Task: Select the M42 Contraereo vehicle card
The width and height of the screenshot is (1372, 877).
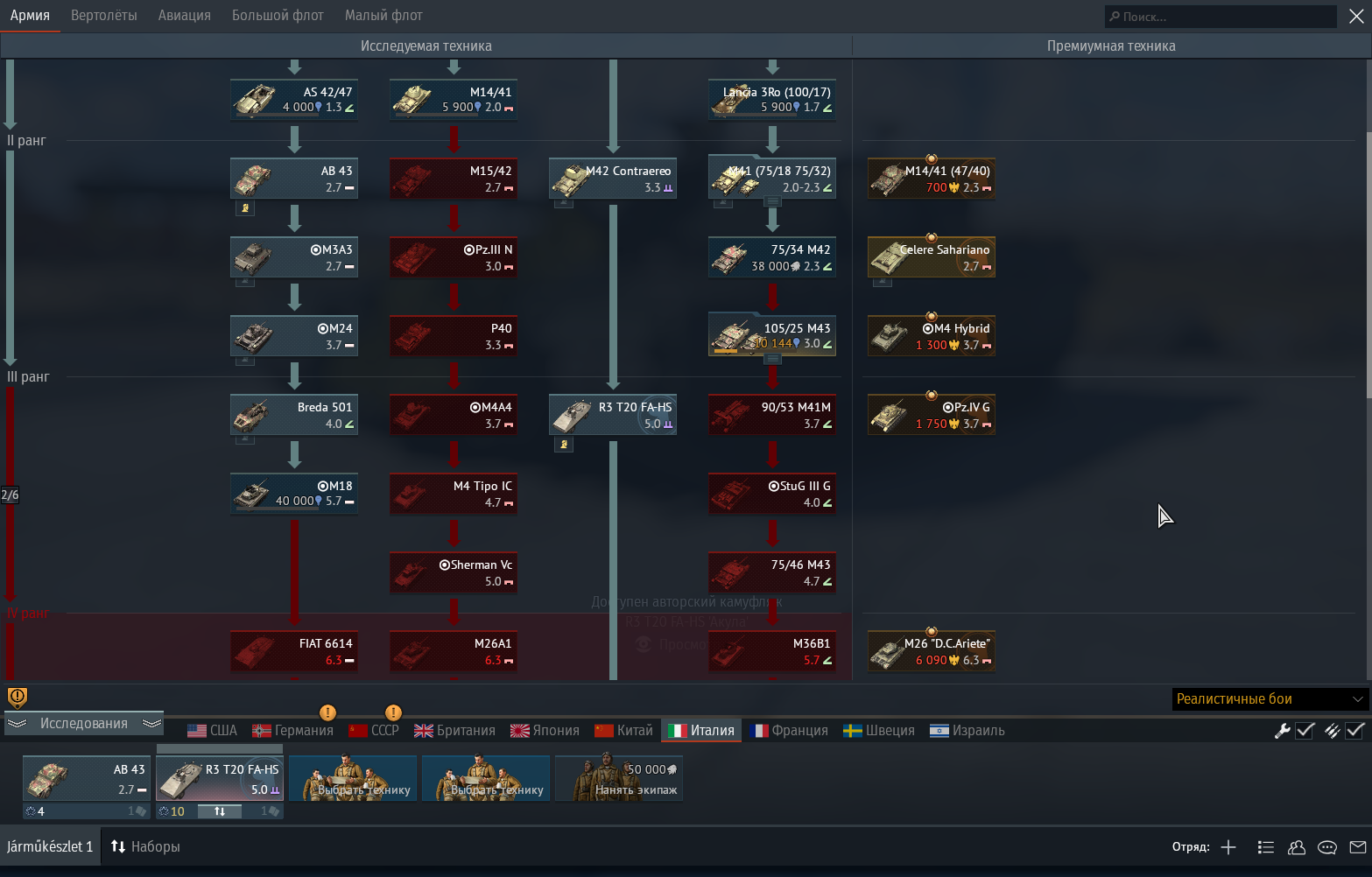Action: click(x=613, y=179)
